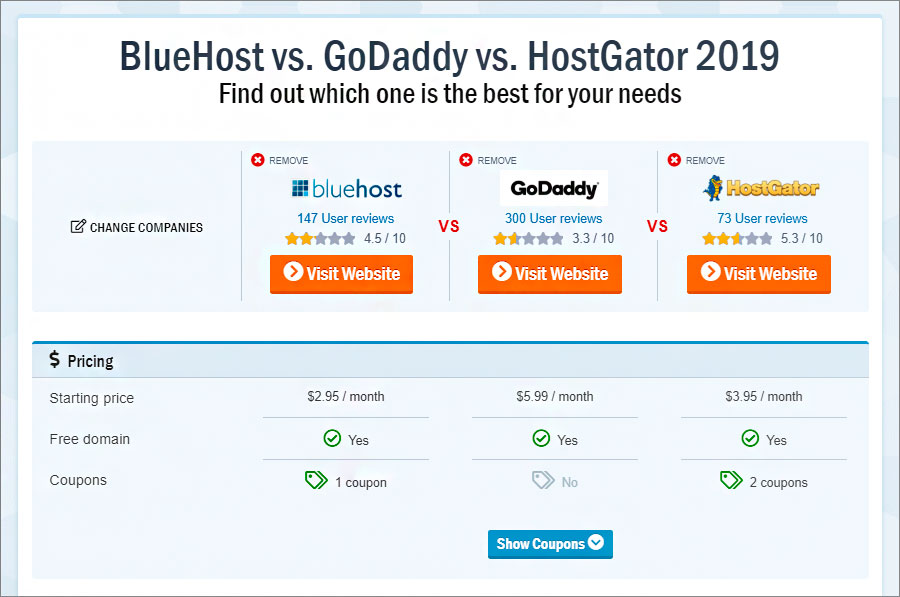Visit Website for HostGator

(759, 274)
